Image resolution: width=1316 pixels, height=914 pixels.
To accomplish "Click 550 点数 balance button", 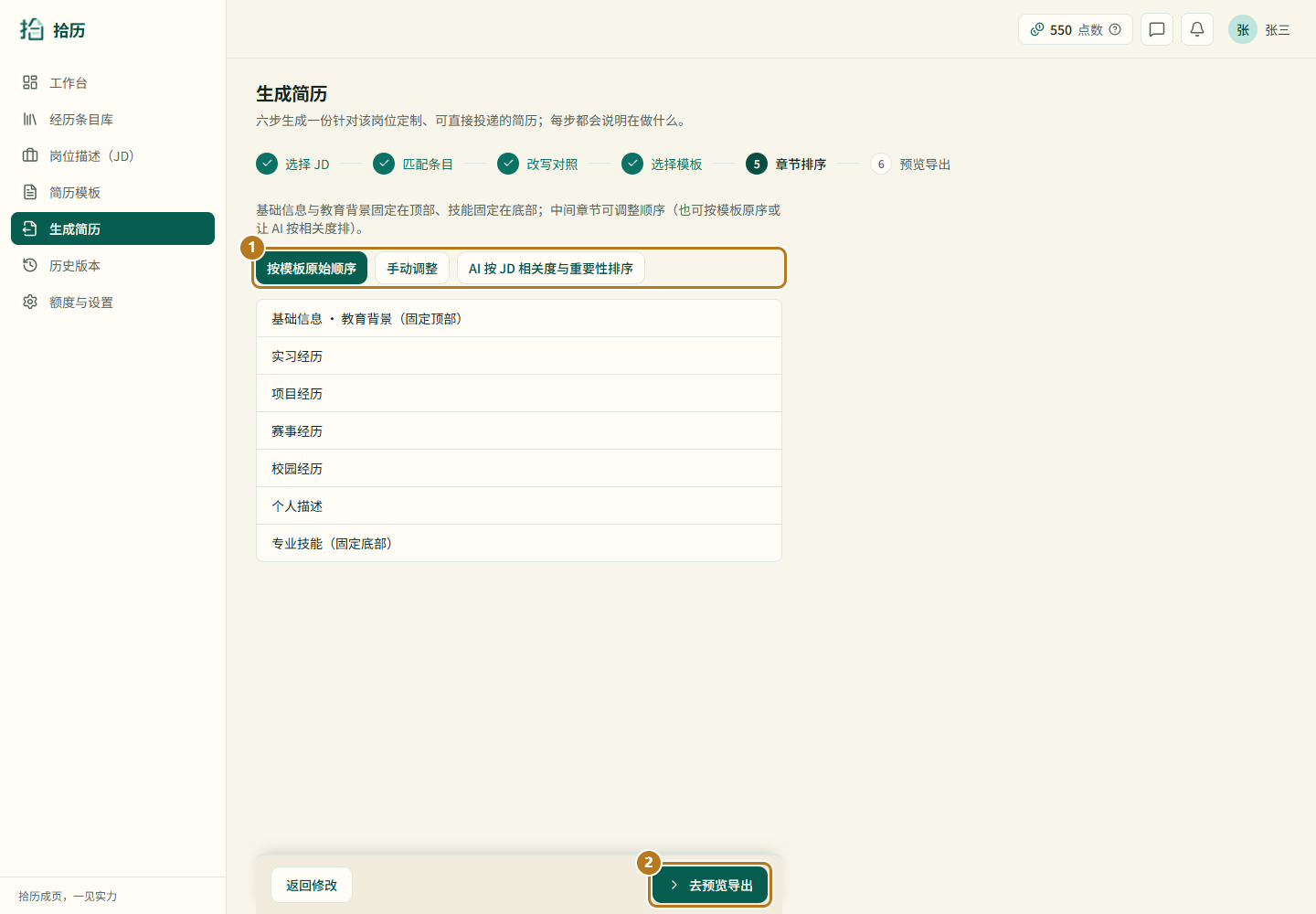I will pos(1076,29).
